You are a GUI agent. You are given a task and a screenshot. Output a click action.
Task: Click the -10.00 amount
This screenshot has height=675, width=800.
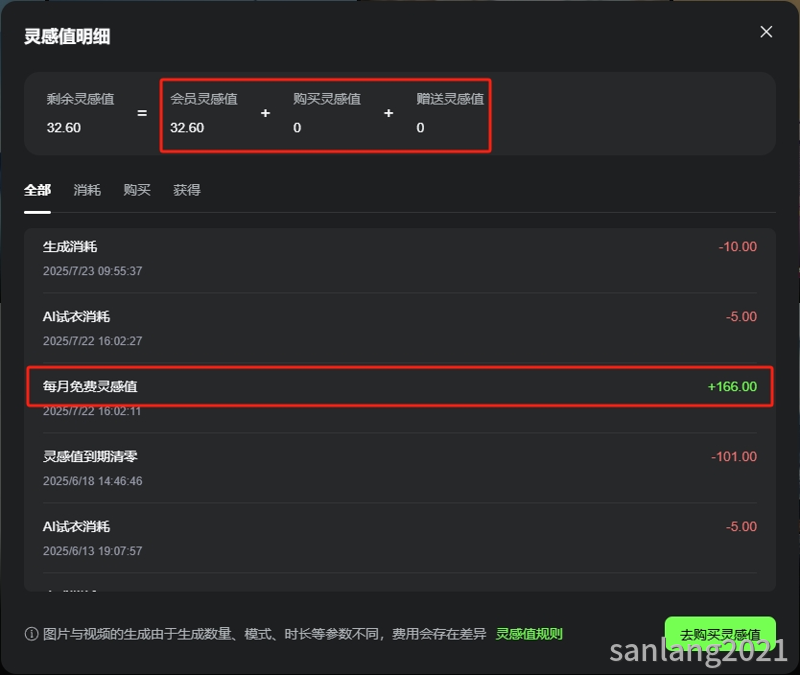738,247
